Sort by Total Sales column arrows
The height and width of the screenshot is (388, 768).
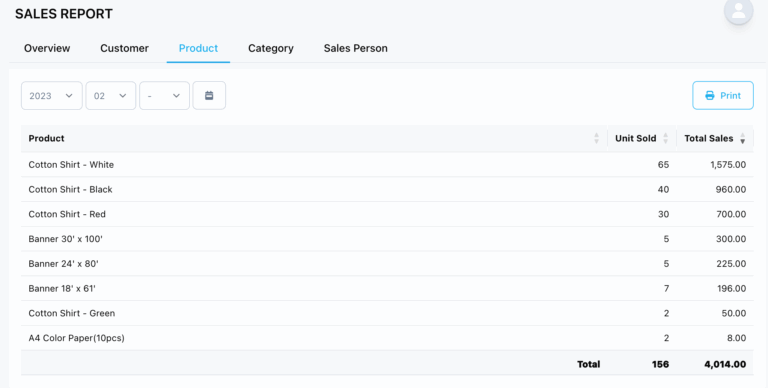click(x=743, y=138)
